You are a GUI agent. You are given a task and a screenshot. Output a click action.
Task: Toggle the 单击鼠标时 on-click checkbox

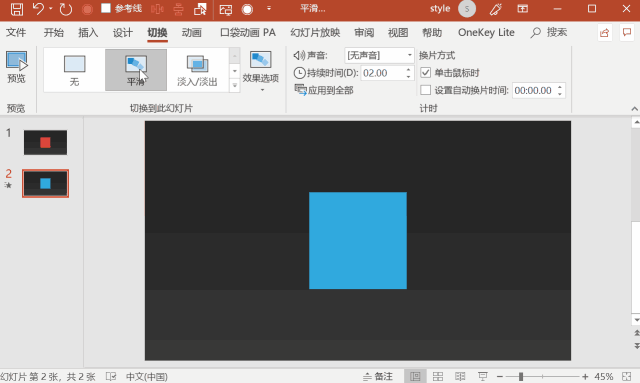click(425, 73)
